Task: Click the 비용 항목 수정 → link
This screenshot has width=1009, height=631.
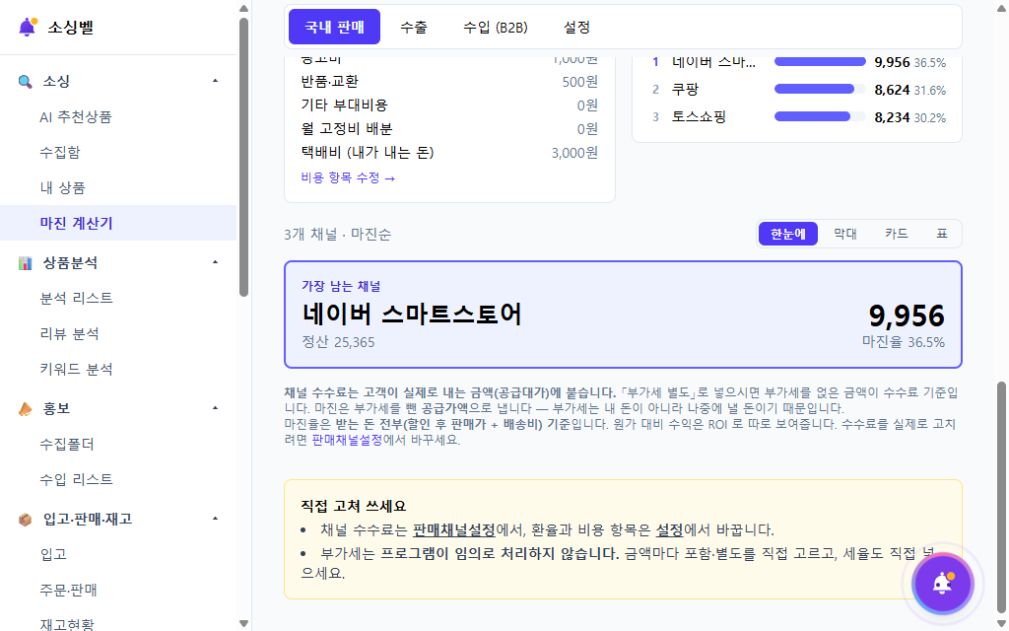Action: (x=347, y=178)
